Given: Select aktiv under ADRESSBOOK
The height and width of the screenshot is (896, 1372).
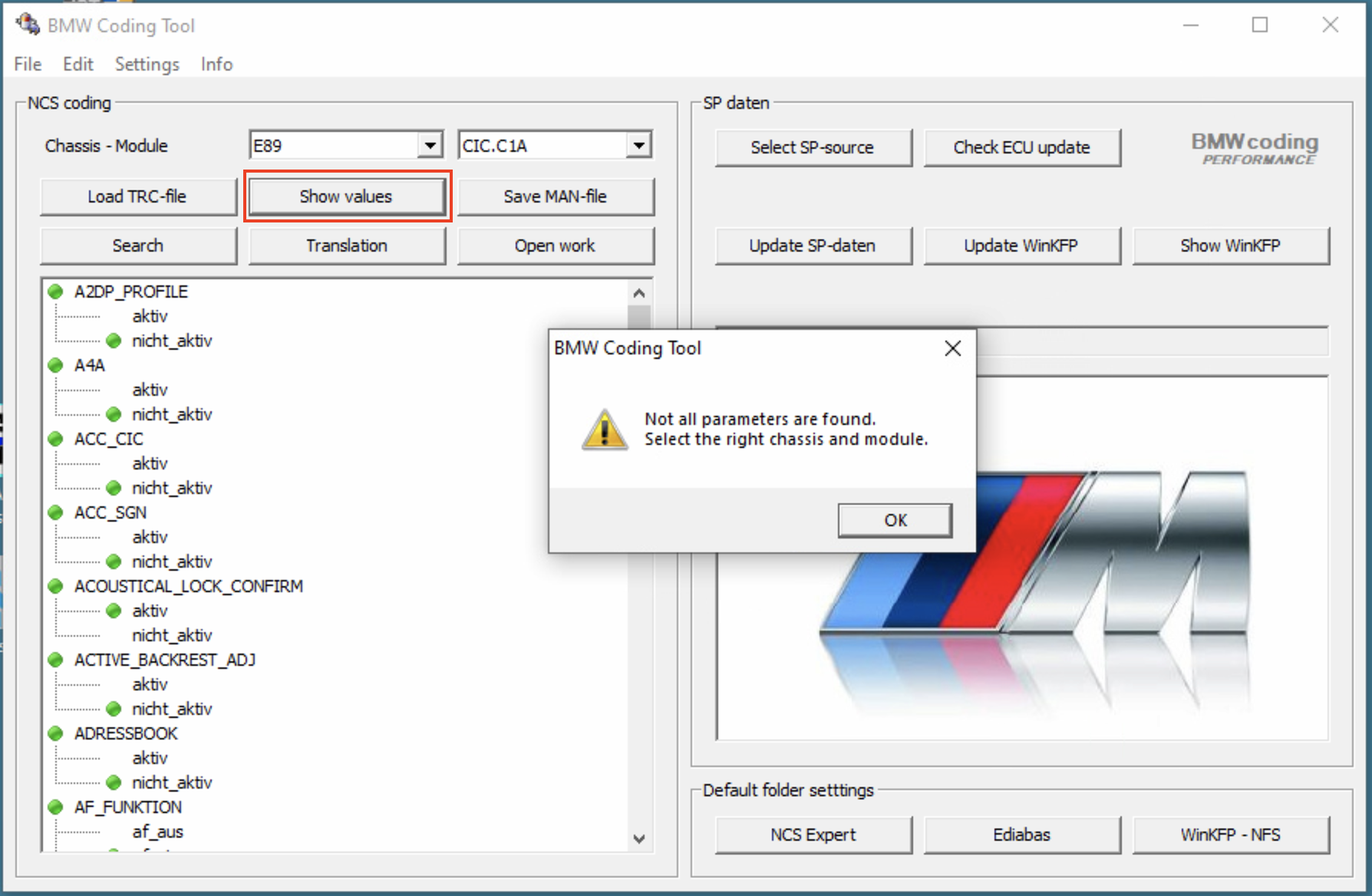Looking at the screenshot, I should click(x=150, y=758).
